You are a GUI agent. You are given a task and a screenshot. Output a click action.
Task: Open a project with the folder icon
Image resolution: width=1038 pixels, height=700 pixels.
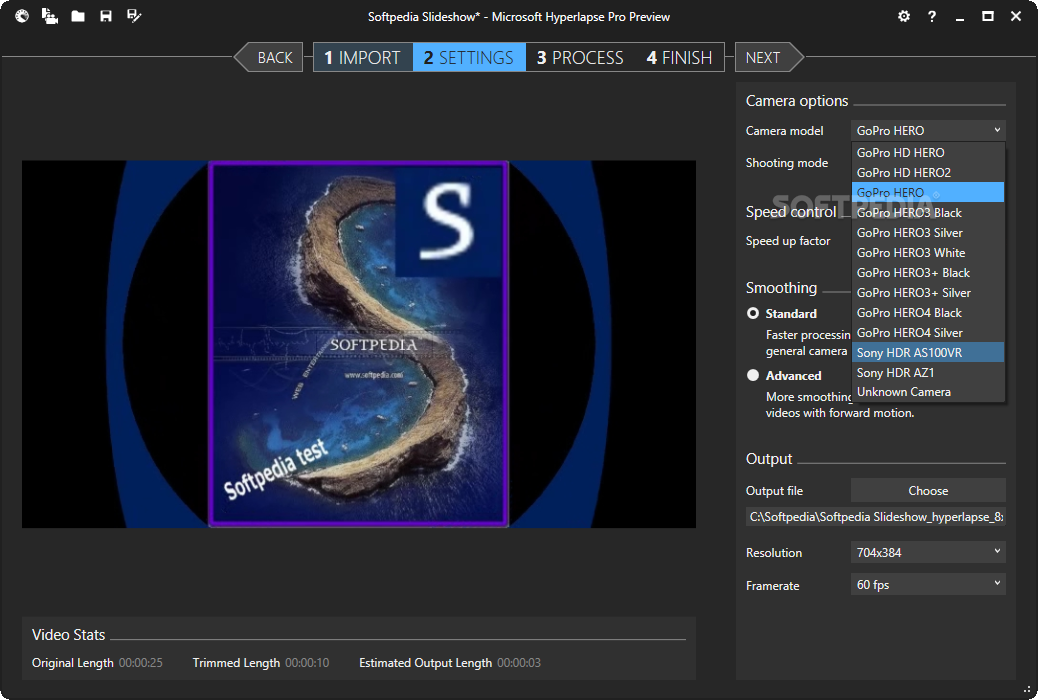(78, 16)
